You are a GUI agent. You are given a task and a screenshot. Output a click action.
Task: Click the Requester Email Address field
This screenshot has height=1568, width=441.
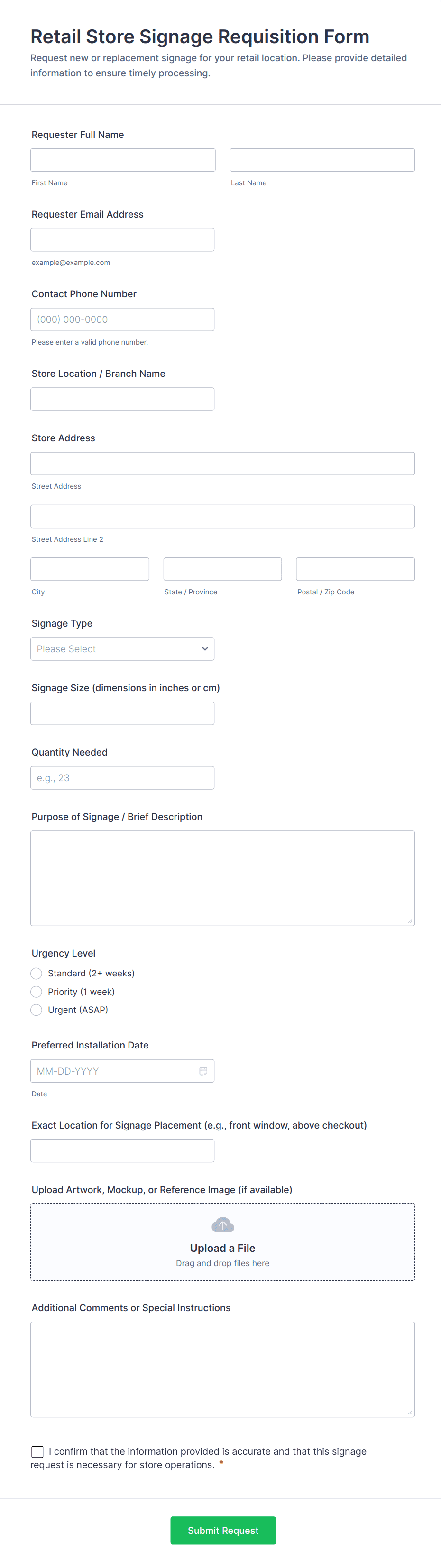coord(122,240)
